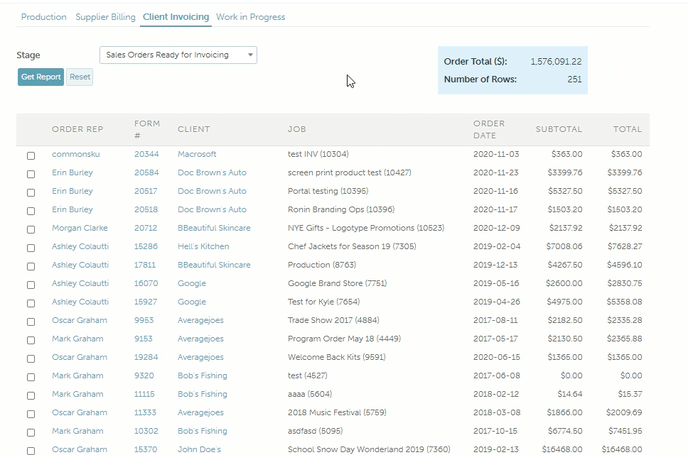Click the BBeautiful Skincare client for form 20712
The image size is (688, 455).
click(214, 228)
